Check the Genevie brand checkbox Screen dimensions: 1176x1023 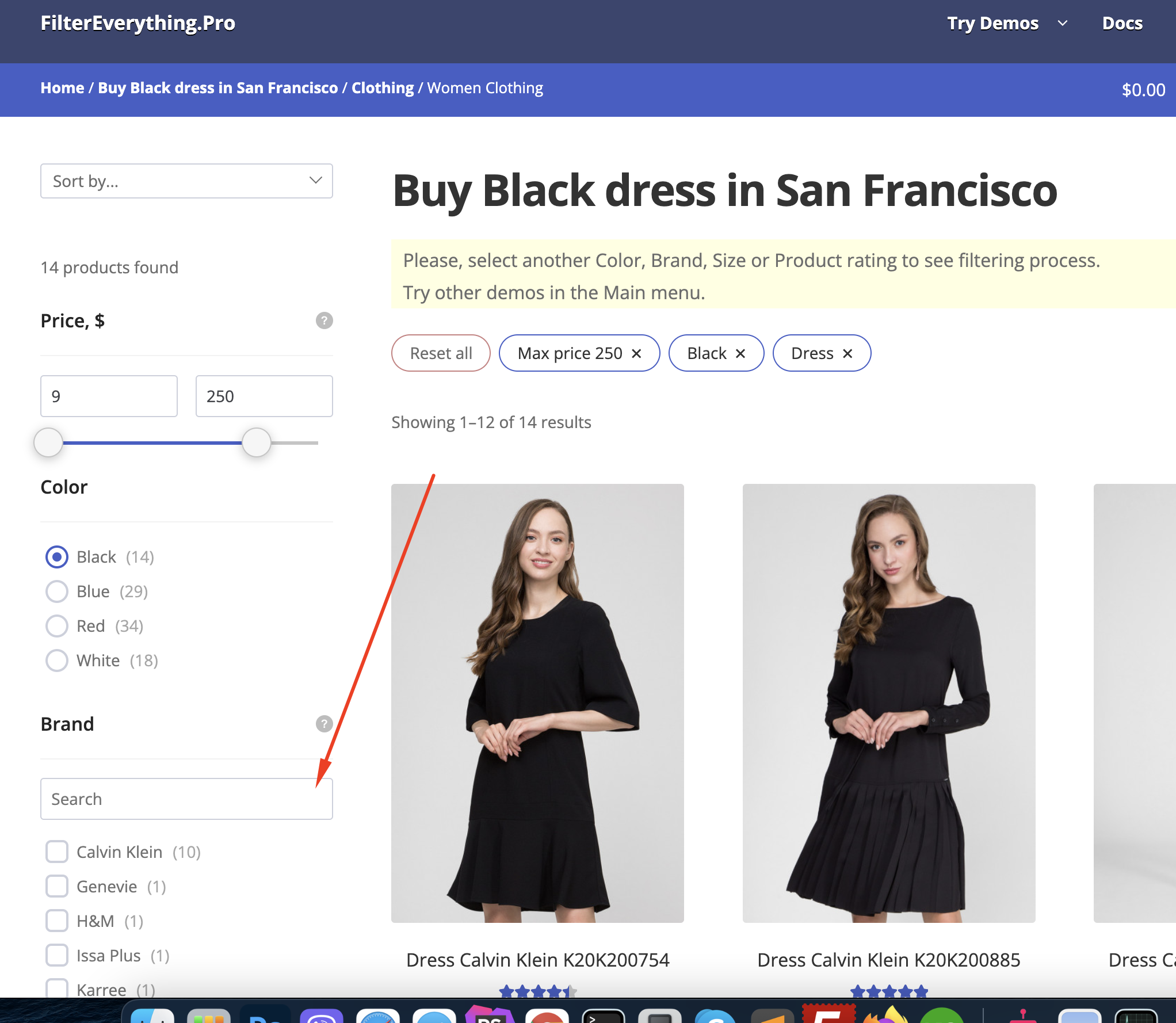pyautogui.click(x=56, y=887)
